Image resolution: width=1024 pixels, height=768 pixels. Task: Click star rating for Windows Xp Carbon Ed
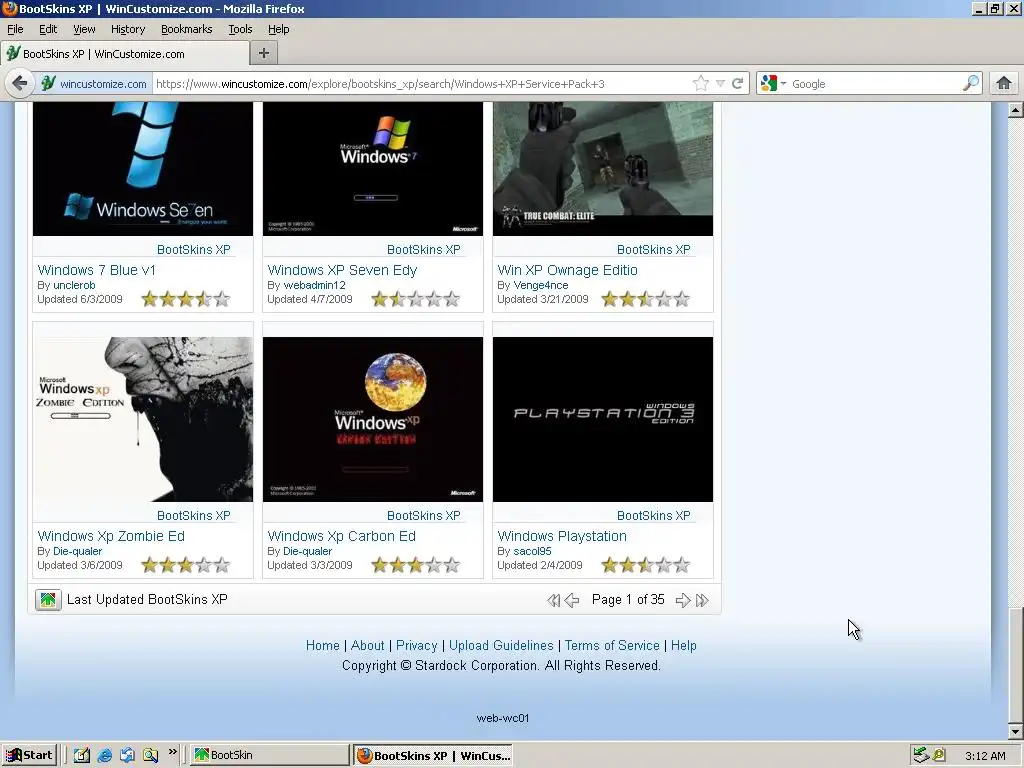click(x=415, y=565)
